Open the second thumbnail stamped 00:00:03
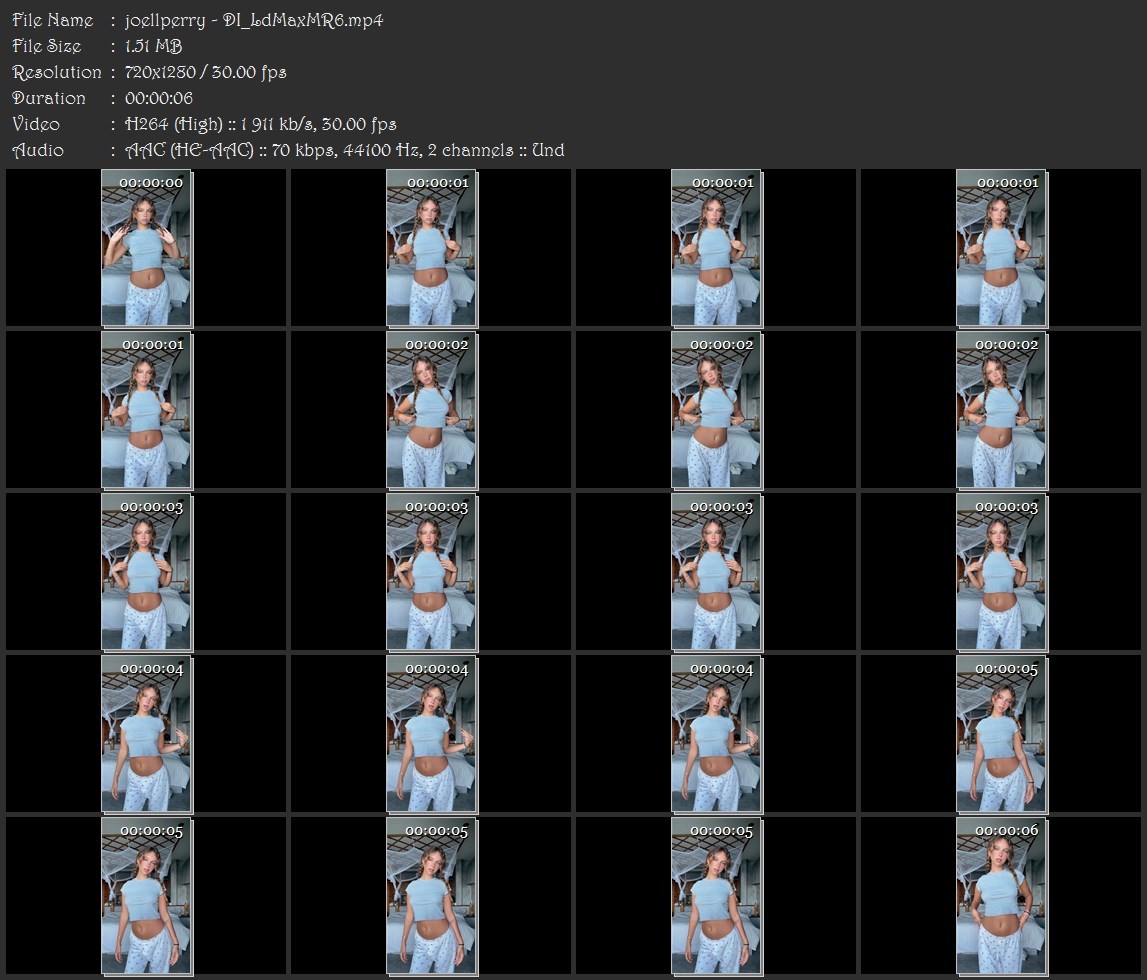The width and height of the screenshot is (1147, 980). [x=432, y=572]
